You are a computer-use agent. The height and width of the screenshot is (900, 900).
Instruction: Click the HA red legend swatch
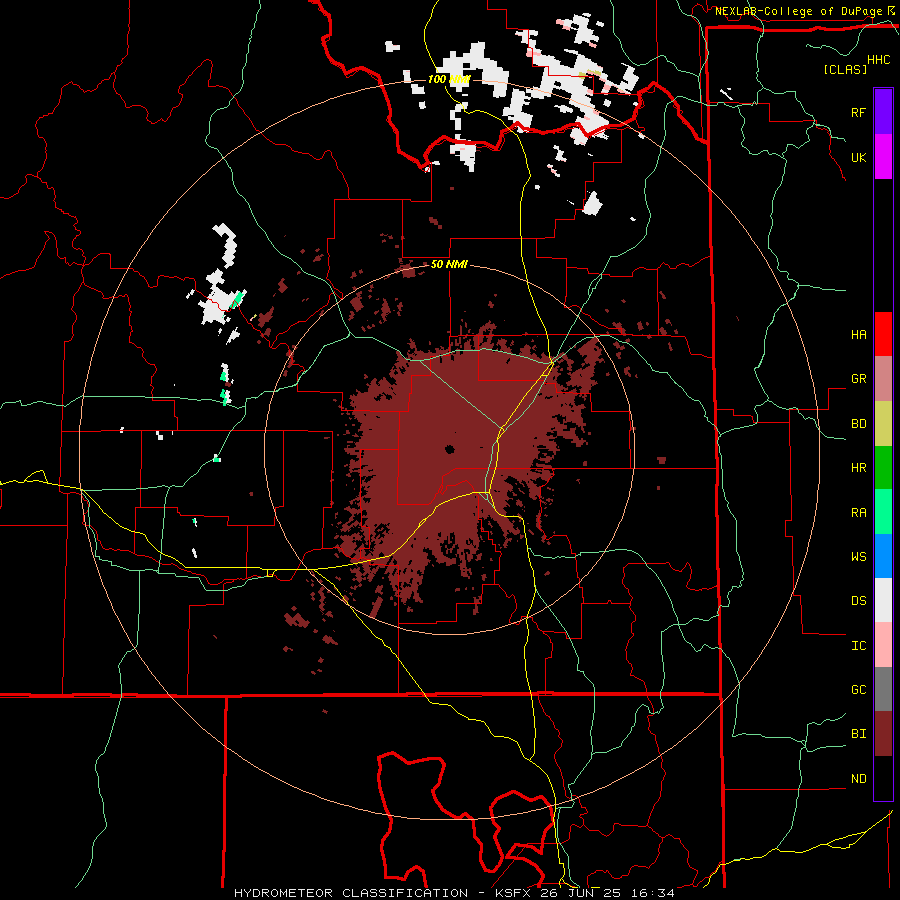tap(883, 334)
